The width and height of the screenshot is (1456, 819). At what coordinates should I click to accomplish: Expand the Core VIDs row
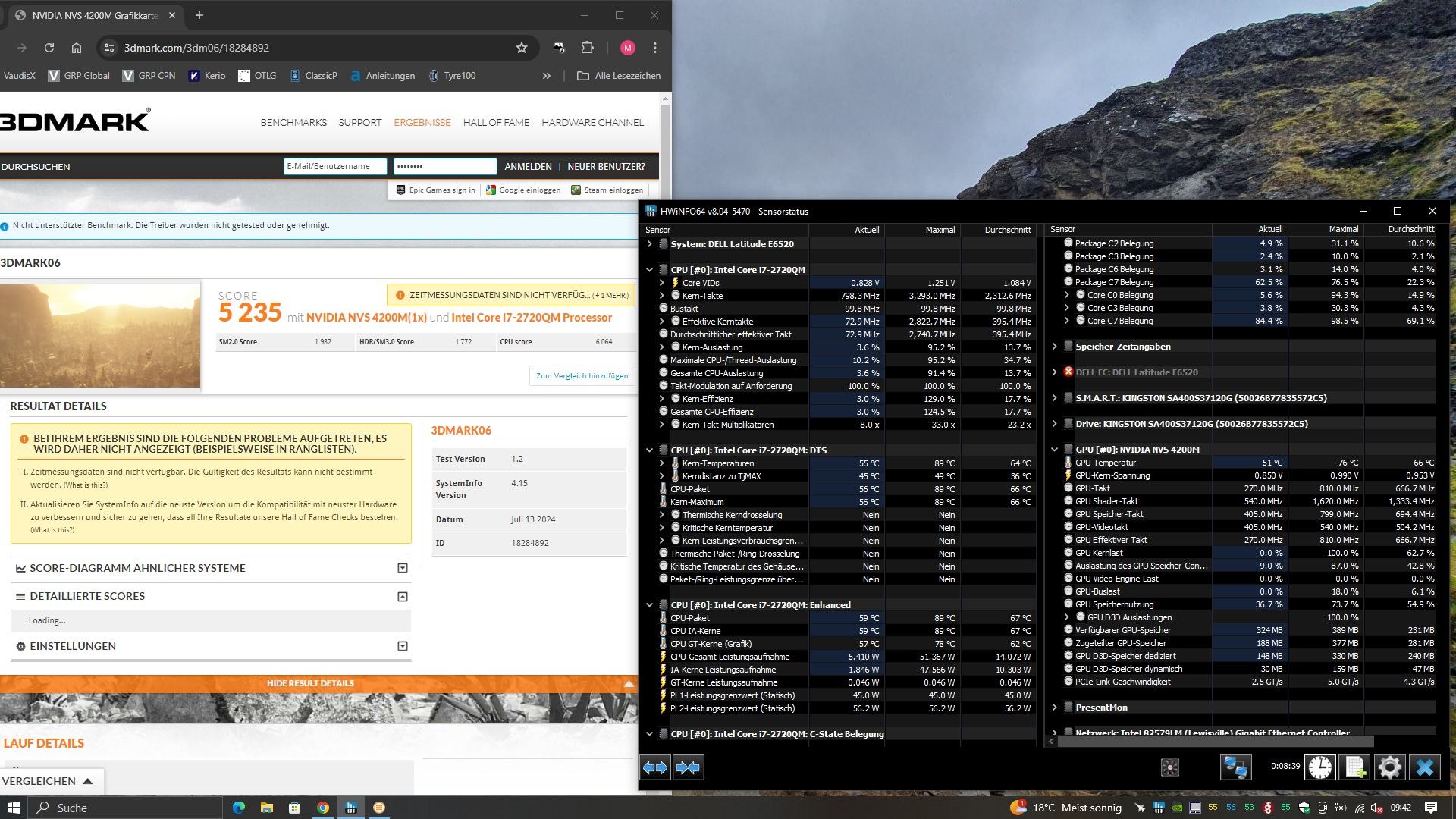[x=661, y=283]
